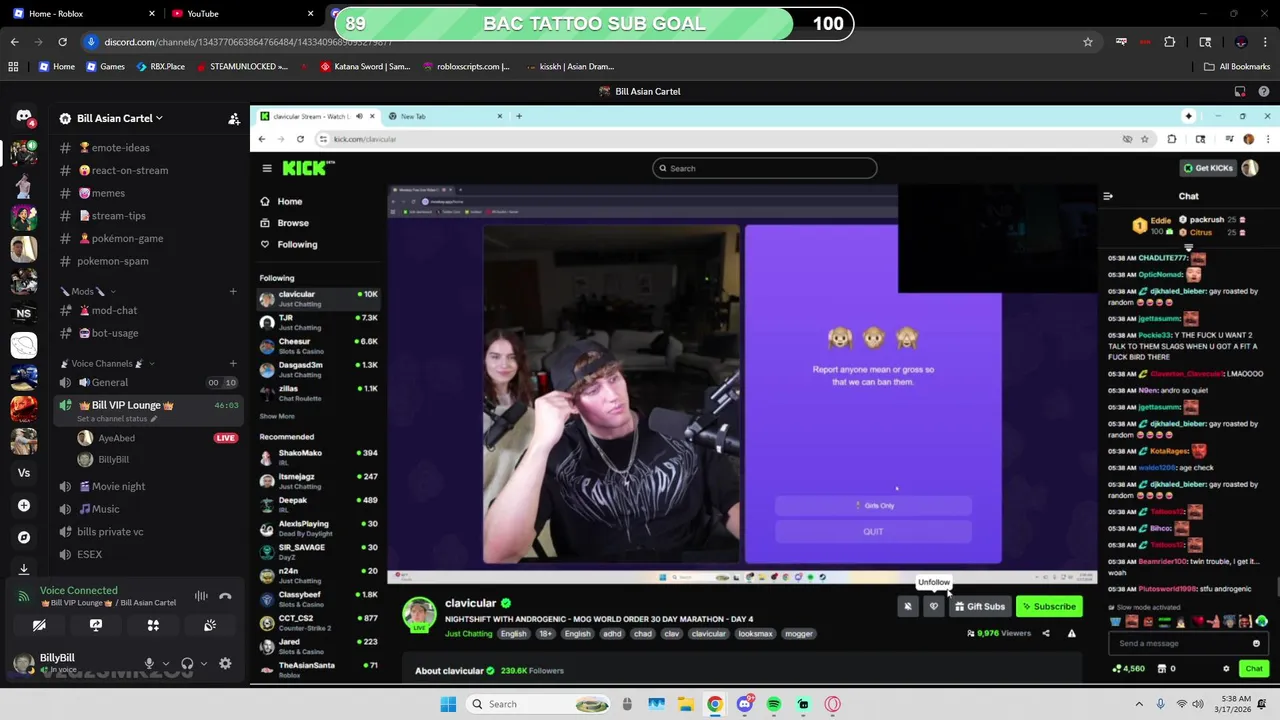Disconnect from voice channel

(225, 596)
